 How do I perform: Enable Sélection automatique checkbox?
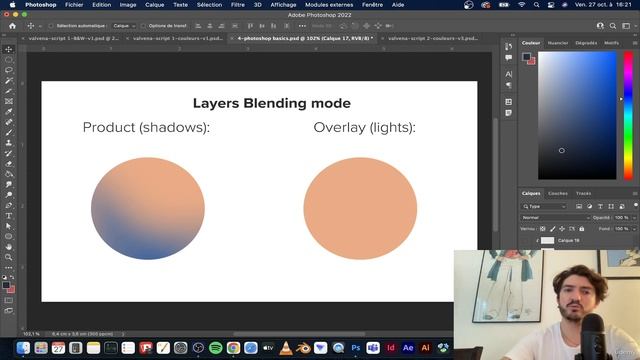[x=51, y=26]
